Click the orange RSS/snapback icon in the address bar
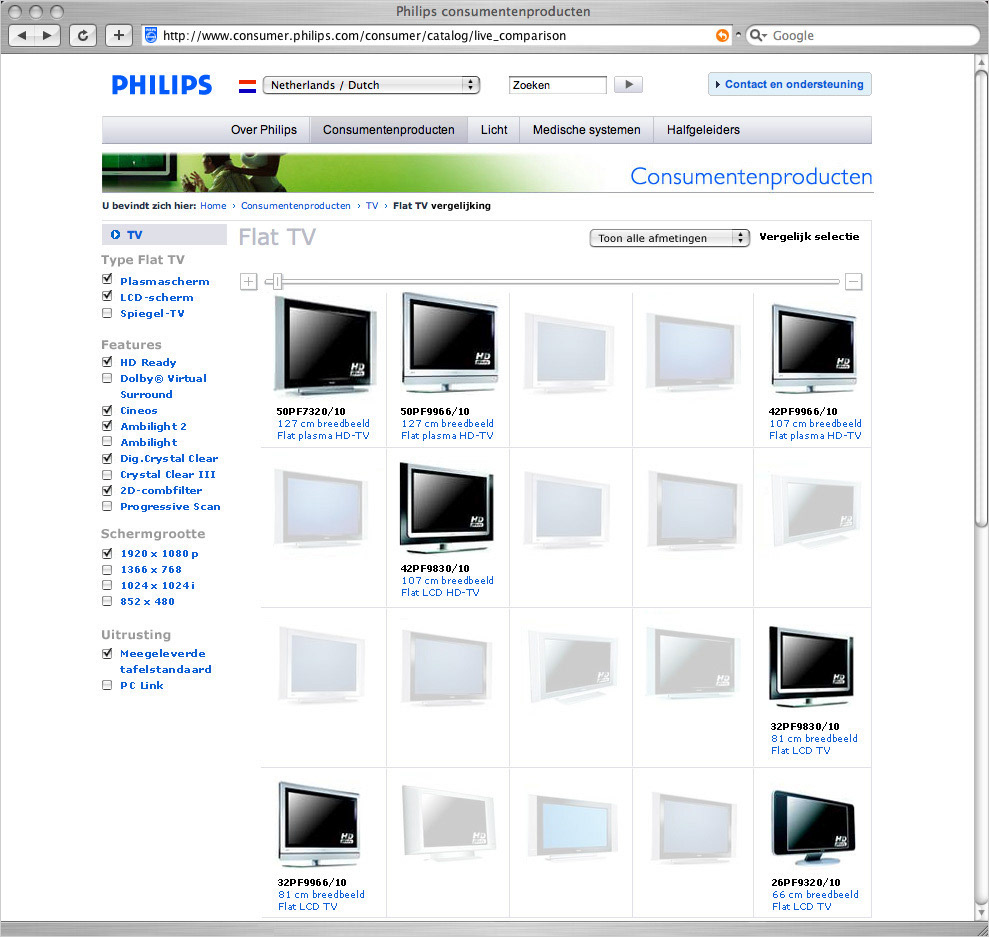The height and width of the screenshot is (937, 989). [x=722, y=35]
